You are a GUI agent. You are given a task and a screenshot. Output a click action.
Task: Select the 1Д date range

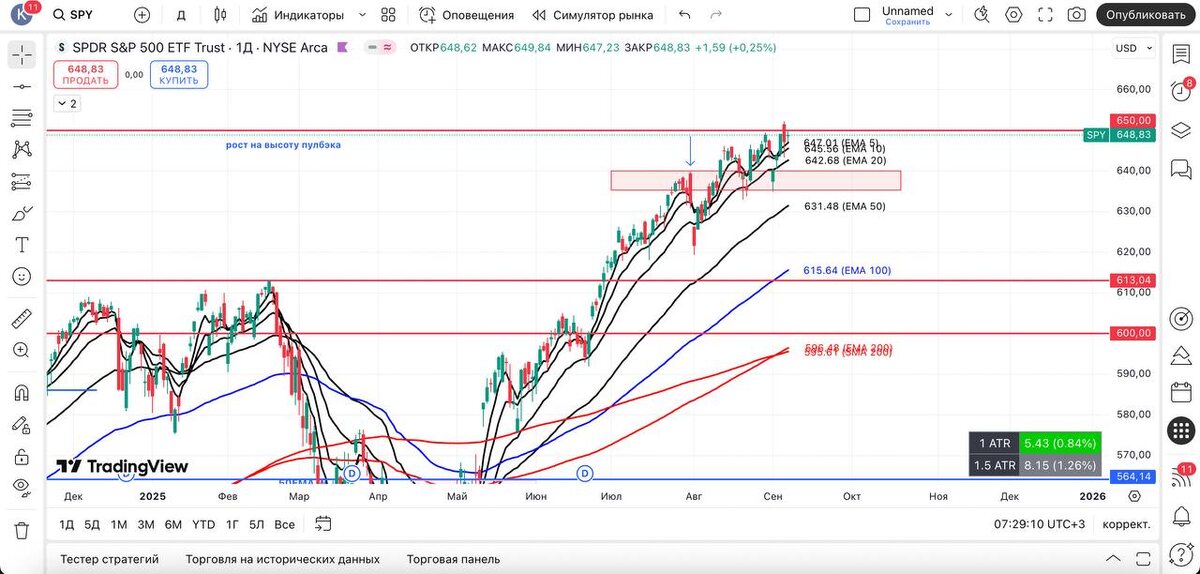[x=67, y=524]
